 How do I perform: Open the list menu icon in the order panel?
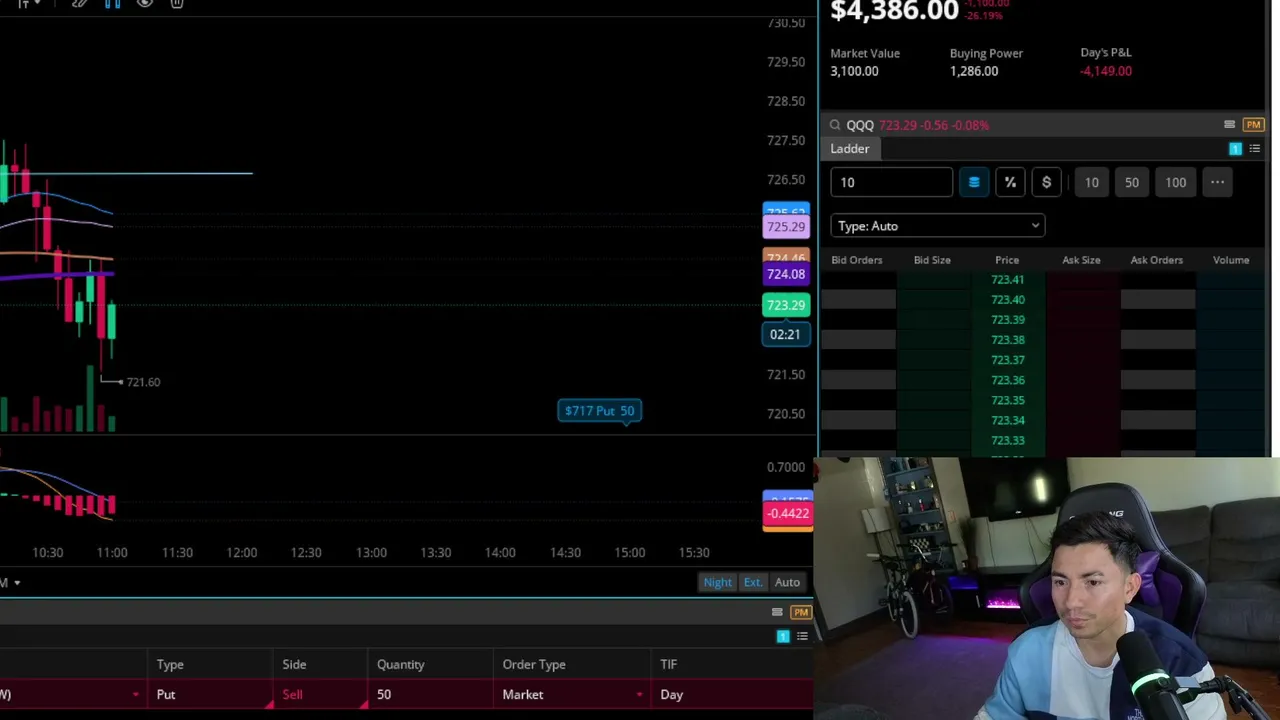[802, 636]
